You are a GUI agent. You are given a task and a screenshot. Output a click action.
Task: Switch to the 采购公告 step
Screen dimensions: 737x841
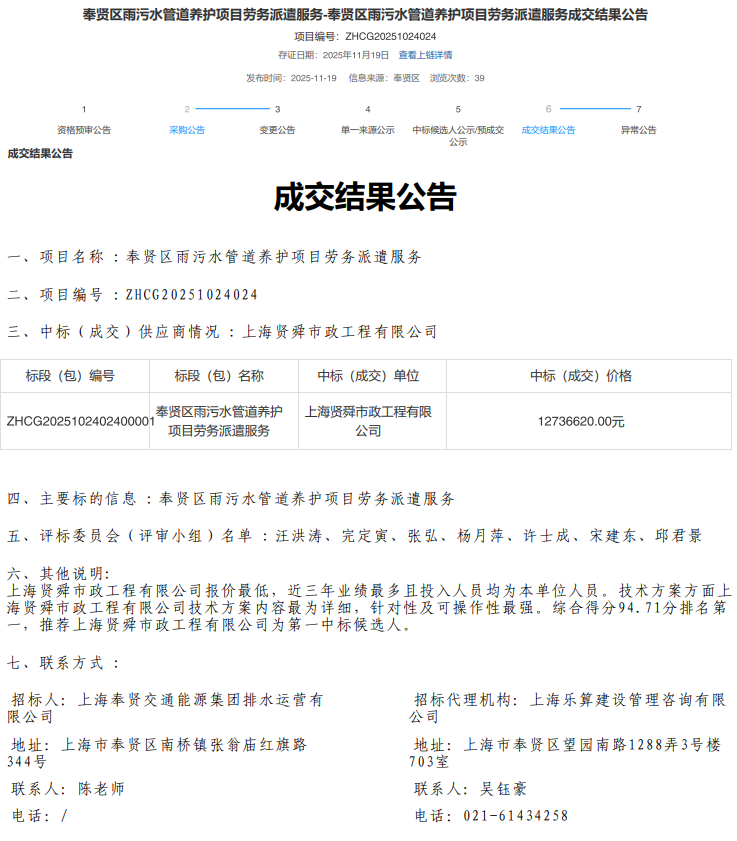point(187,130)
